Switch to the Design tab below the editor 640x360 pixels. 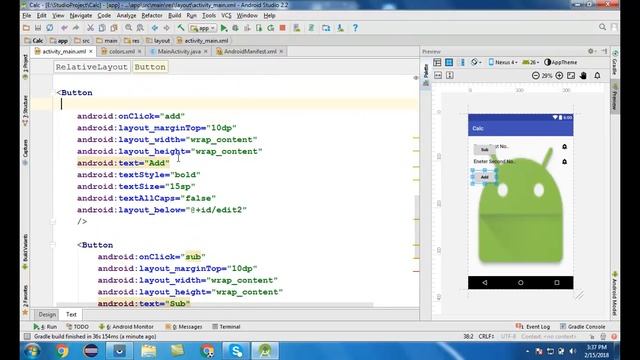[47, 314]
